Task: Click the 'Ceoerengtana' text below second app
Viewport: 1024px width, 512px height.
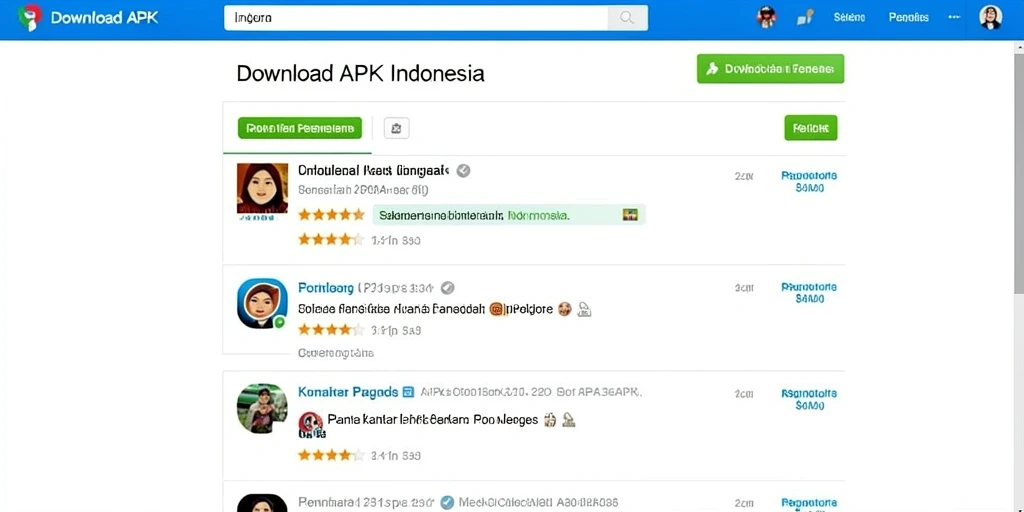Action: click(x=336, y=353)
